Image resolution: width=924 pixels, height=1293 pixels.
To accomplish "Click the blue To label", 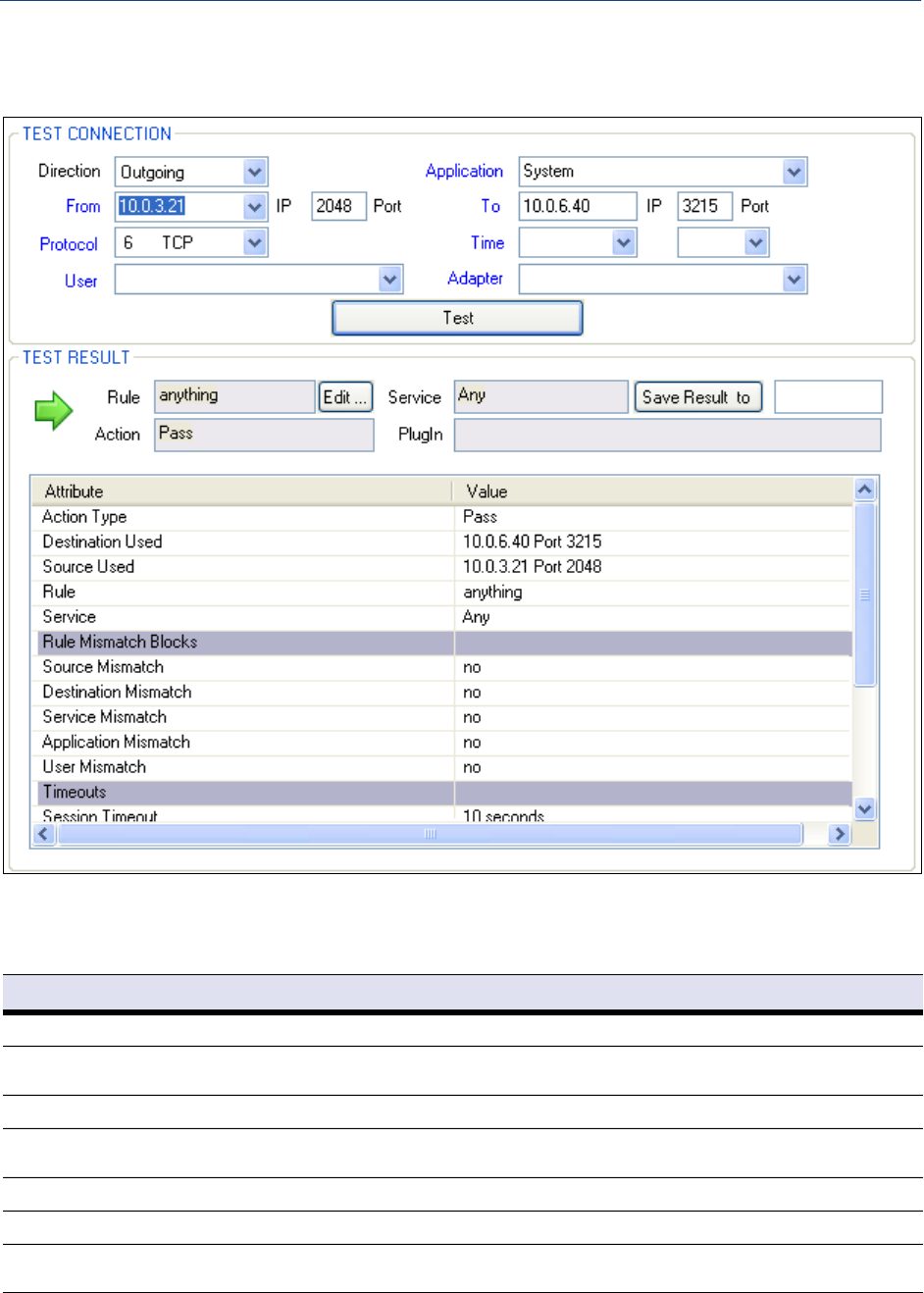I will 490,206.
